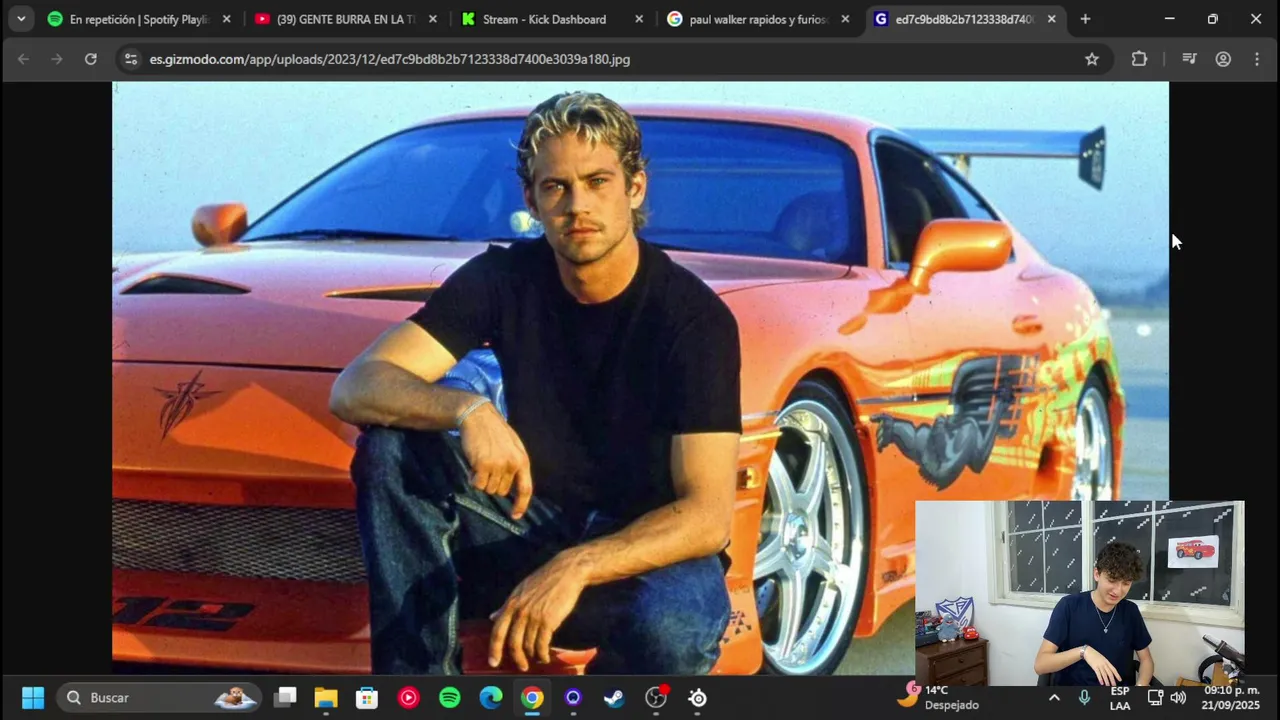
Task: Reload the current page
Action: tap(91, 59)
